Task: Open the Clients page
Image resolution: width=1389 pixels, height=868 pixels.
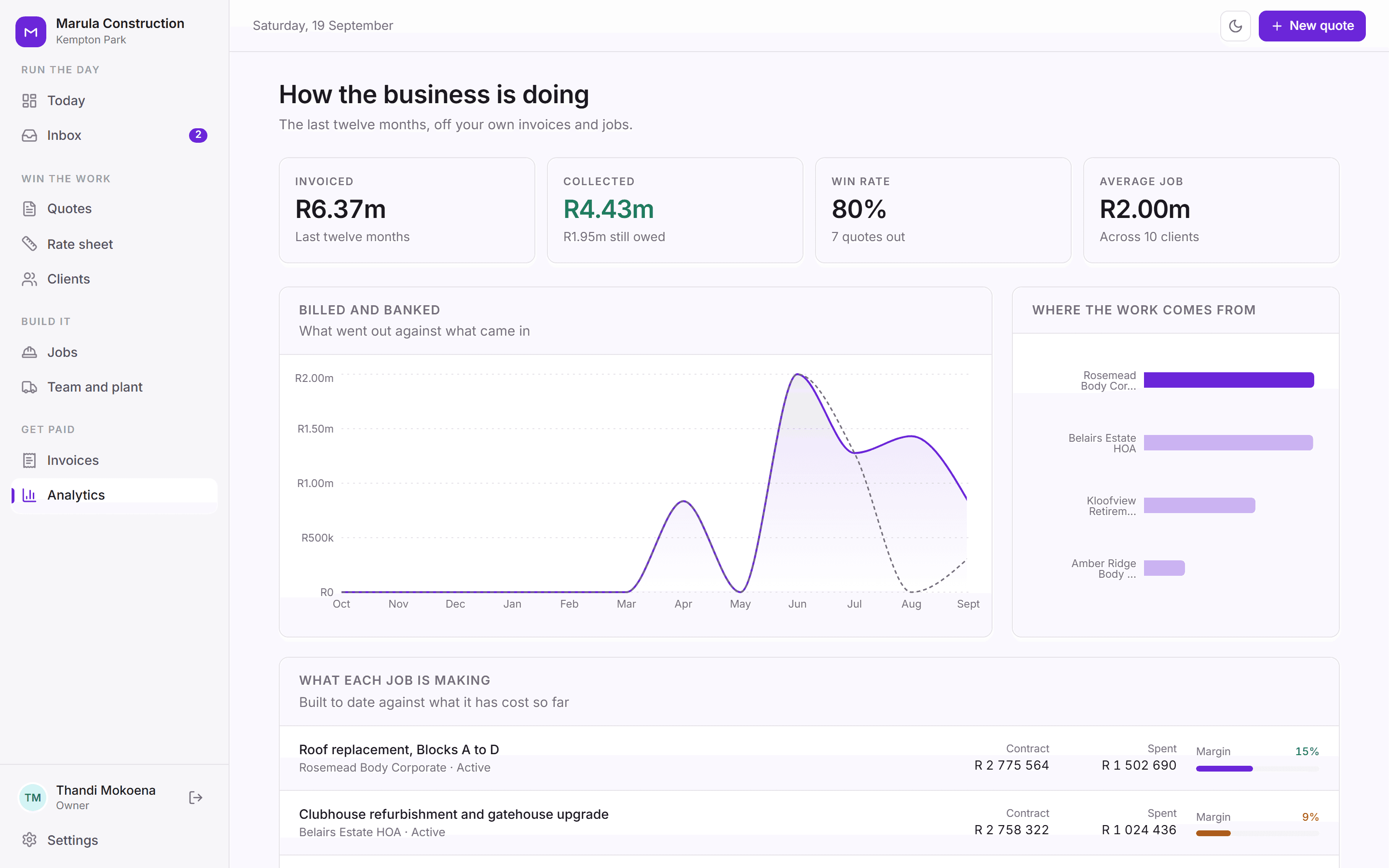Action: pos(114,279)
